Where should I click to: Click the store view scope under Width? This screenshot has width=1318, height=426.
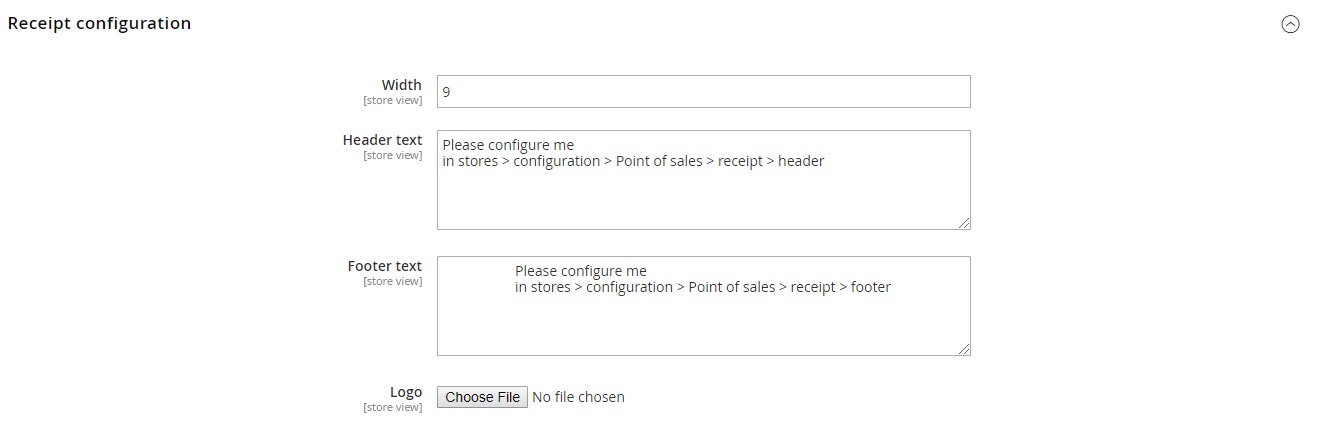[x=392, y=100]
